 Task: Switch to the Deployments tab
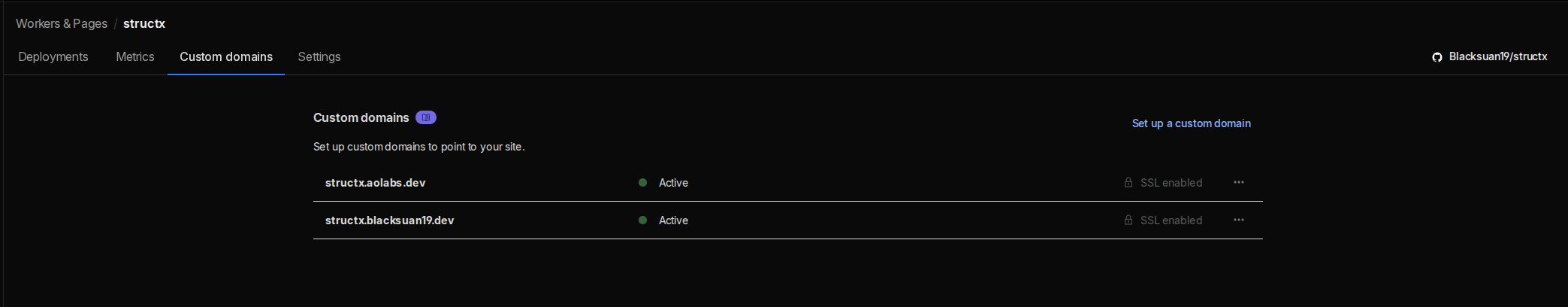click(x=53, y=57)
